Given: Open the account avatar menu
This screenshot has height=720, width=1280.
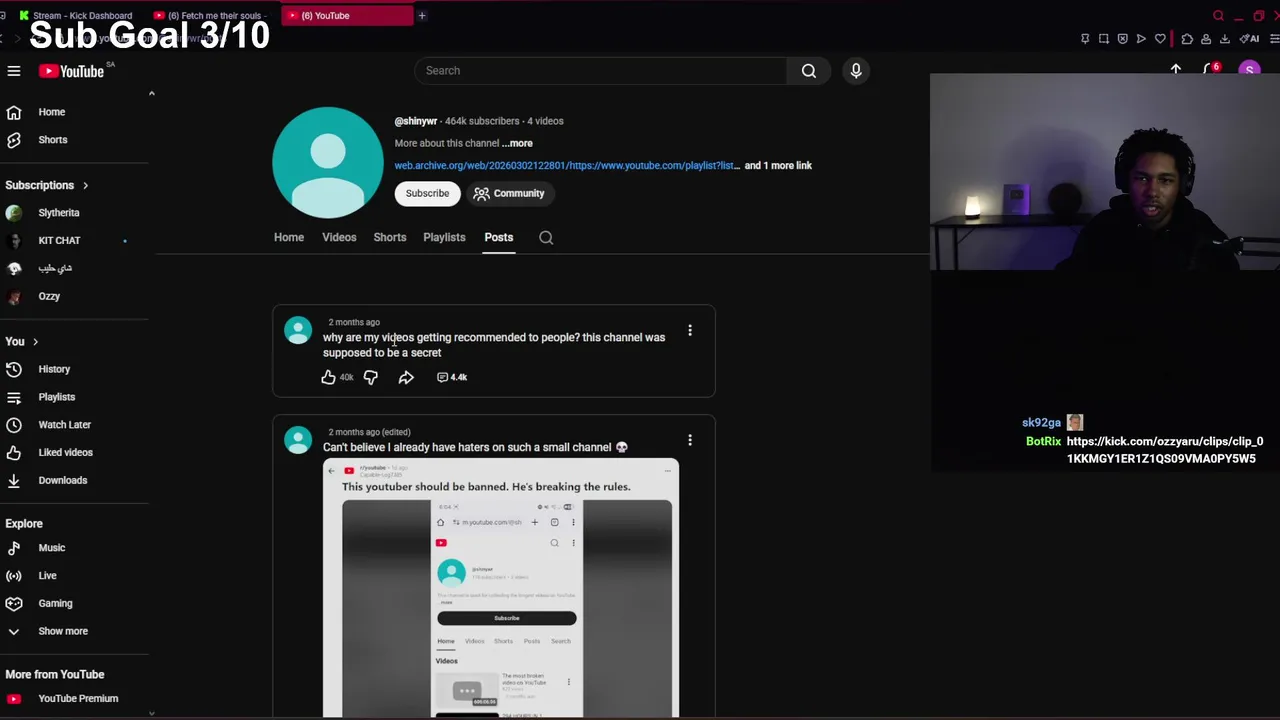Looking at the screenshot, I should click(x=1249, y=70).
